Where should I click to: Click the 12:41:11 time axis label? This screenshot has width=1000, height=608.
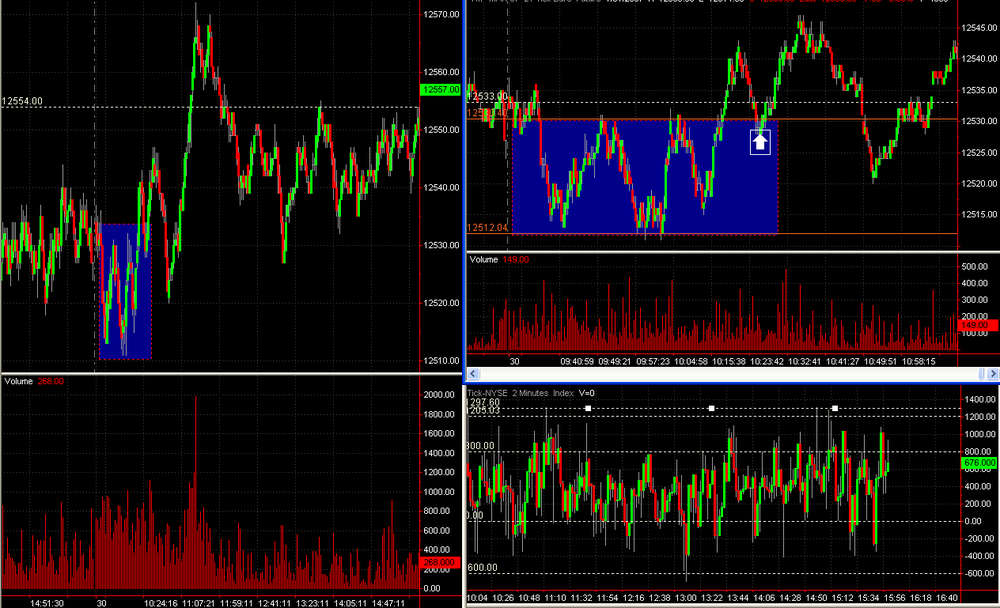click(275, 603)
